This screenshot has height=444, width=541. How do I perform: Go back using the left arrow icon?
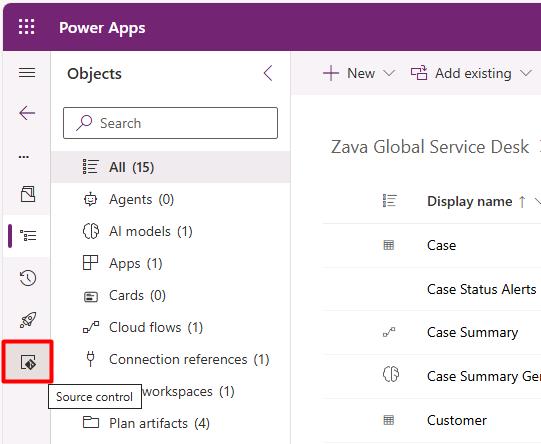click(27, 113)
